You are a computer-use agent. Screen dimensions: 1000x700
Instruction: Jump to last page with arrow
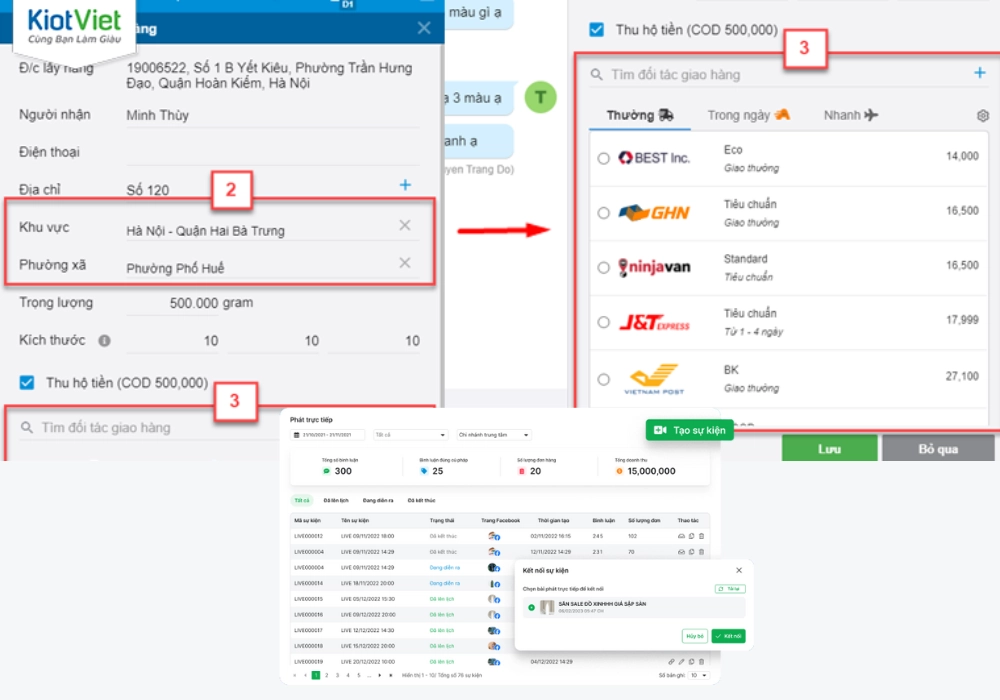[390, 675]
